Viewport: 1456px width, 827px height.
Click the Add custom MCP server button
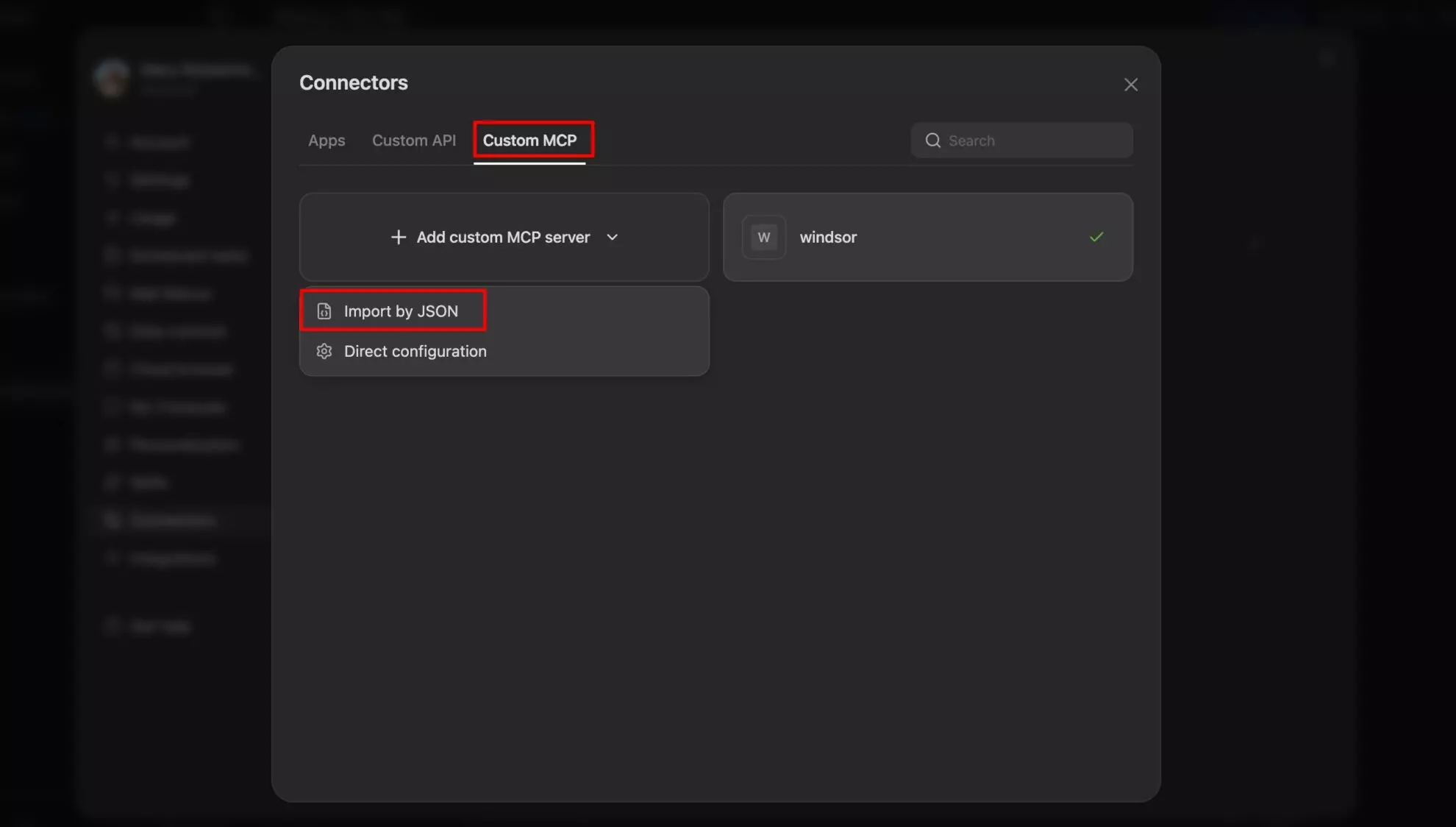pos(504,237)
